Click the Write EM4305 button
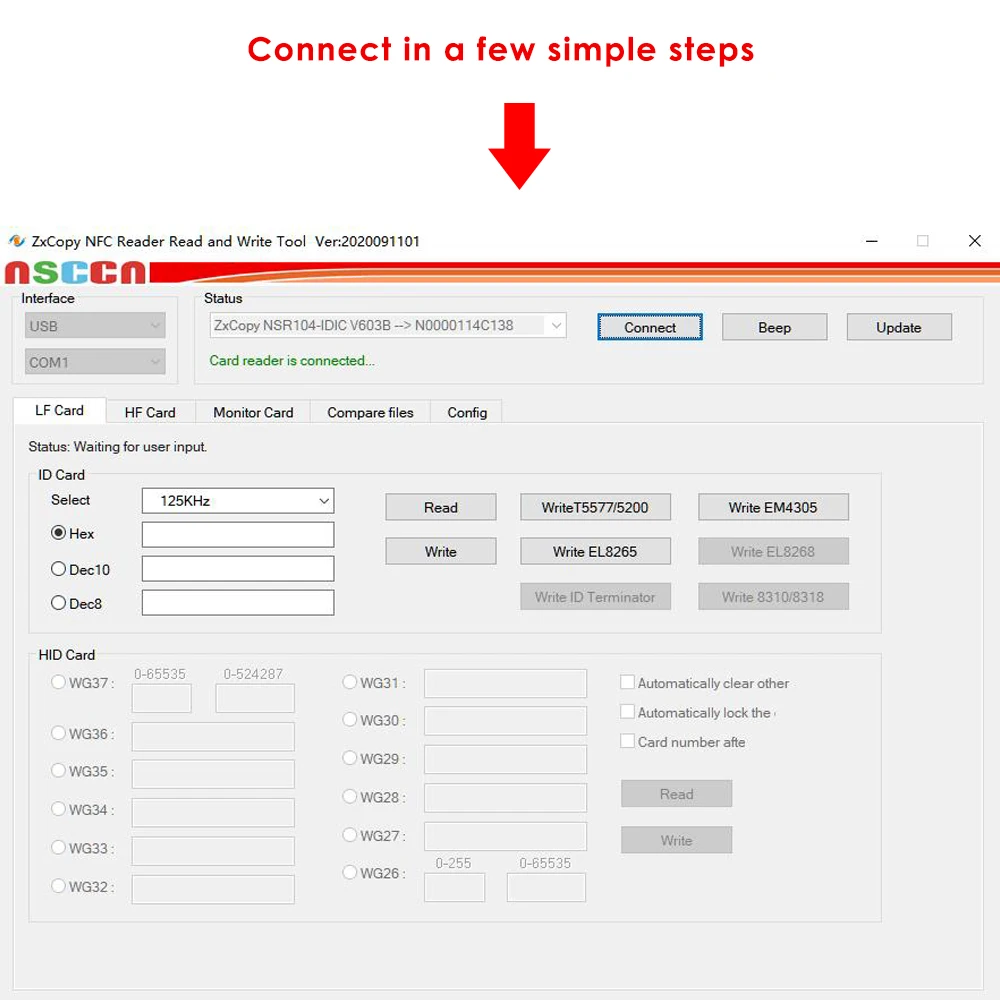Viewport: 1000px width, 1000px height. click(773, 507)
